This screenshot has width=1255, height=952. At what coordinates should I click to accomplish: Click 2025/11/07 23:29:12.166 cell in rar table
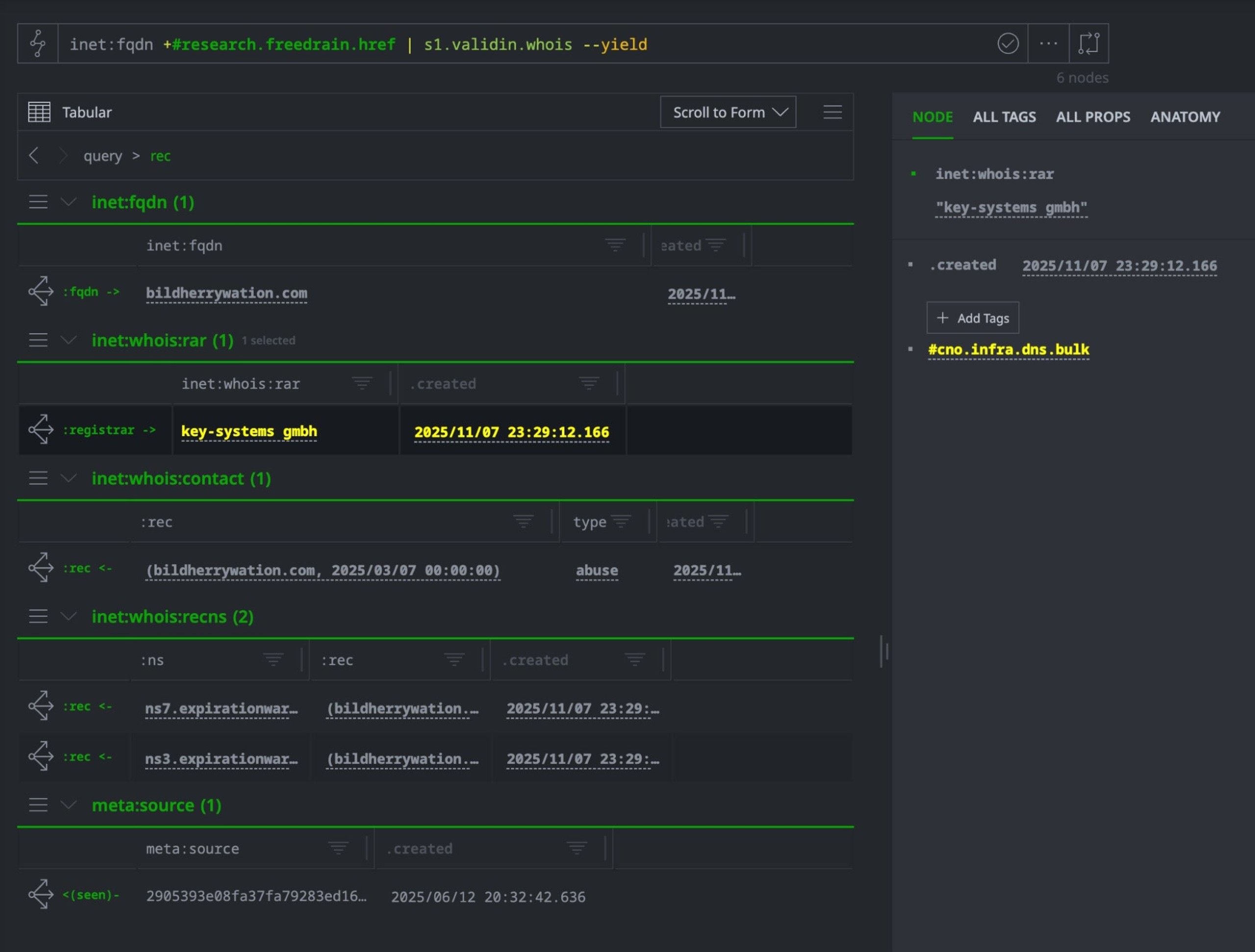coord(512,432)
